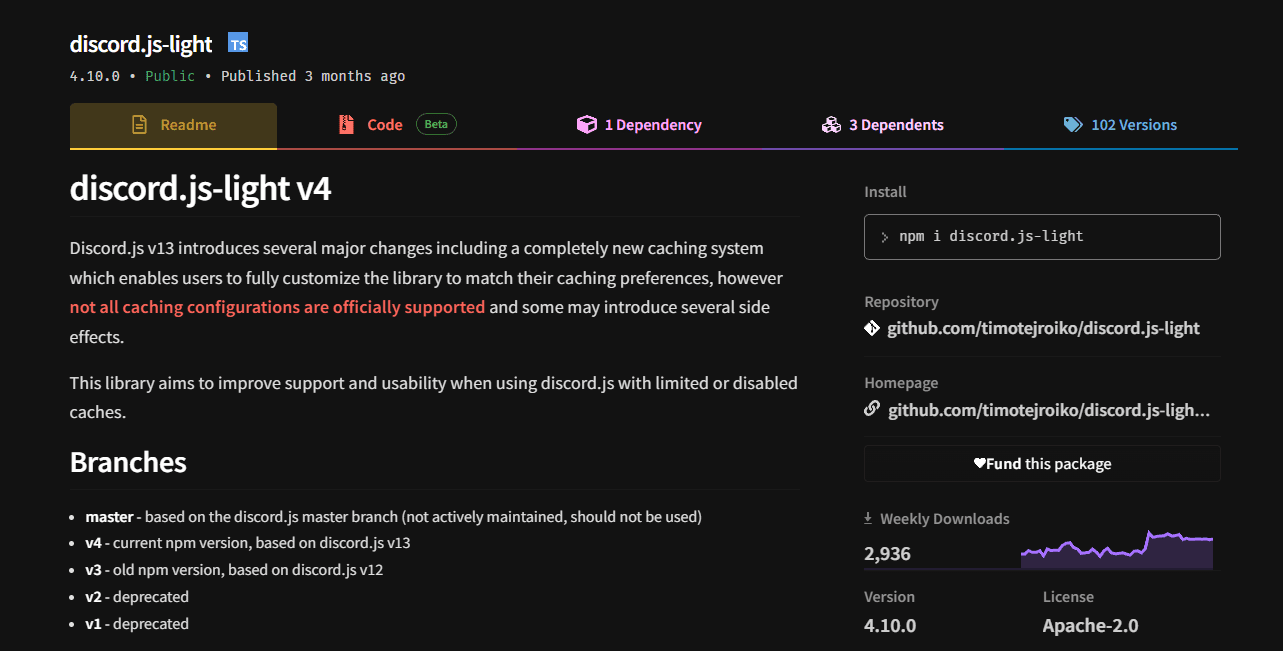Open the Homepage link for discord.js-light

[1048, 408]
